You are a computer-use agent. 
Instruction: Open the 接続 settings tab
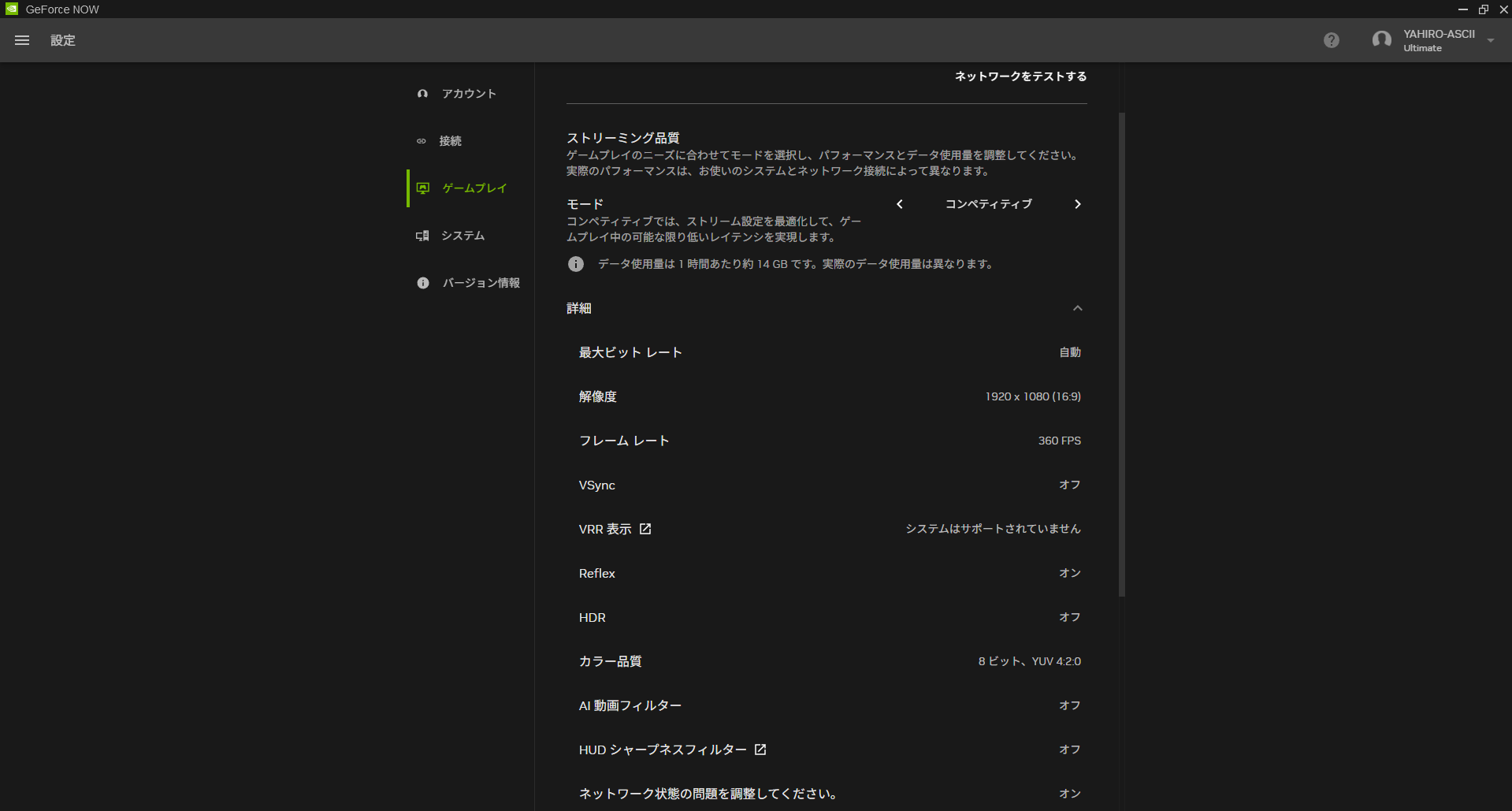point(470,141)
